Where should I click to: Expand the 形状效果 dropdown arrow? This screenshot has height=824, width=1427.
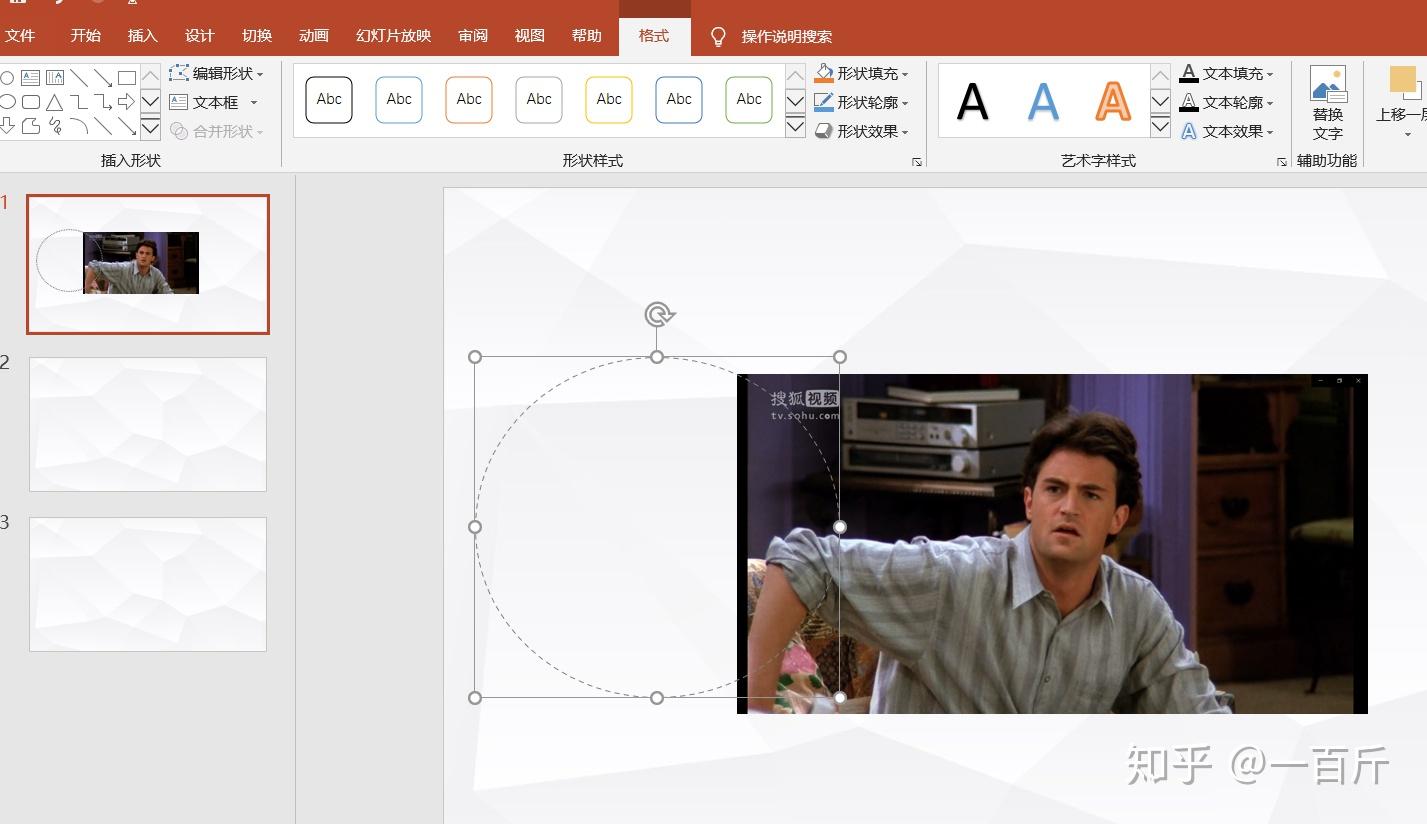coord(905,132)
